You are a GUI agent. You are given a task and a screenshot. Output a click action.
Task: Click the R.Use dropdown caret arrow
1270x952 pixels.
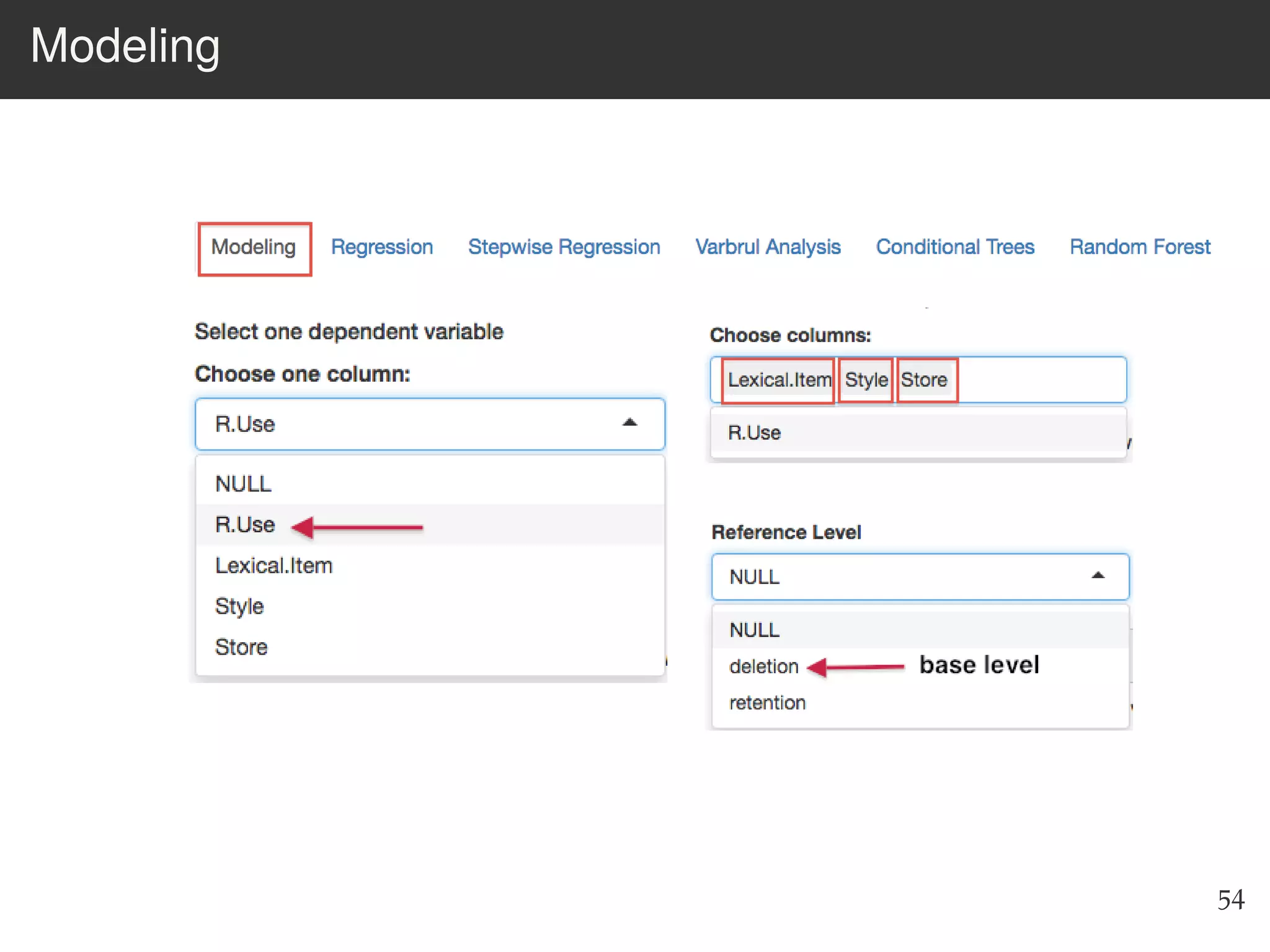click(629, 423)
